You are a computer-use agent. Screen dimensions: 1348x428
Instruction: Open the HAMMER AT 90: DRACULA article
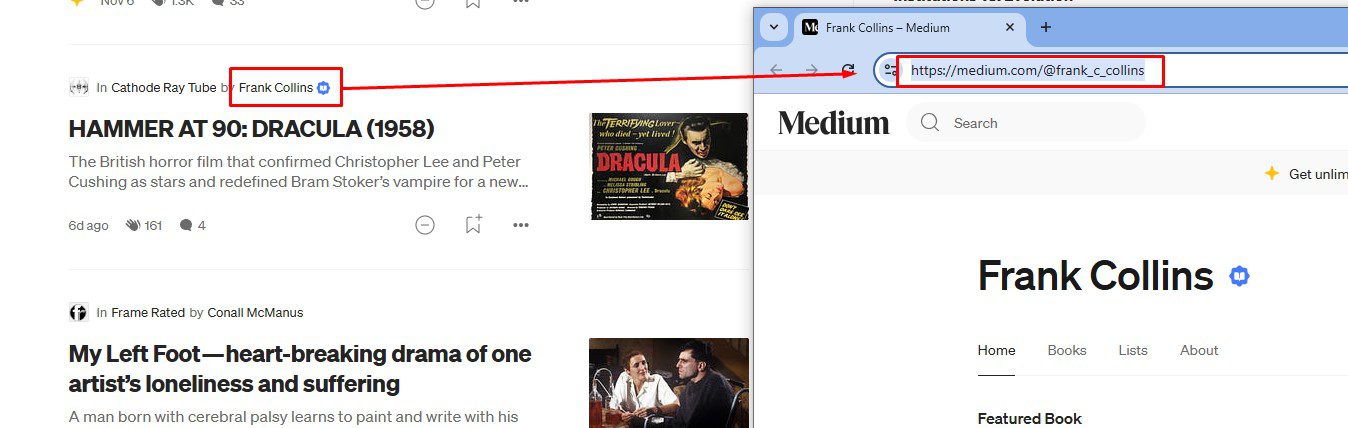tap(251, 128)
